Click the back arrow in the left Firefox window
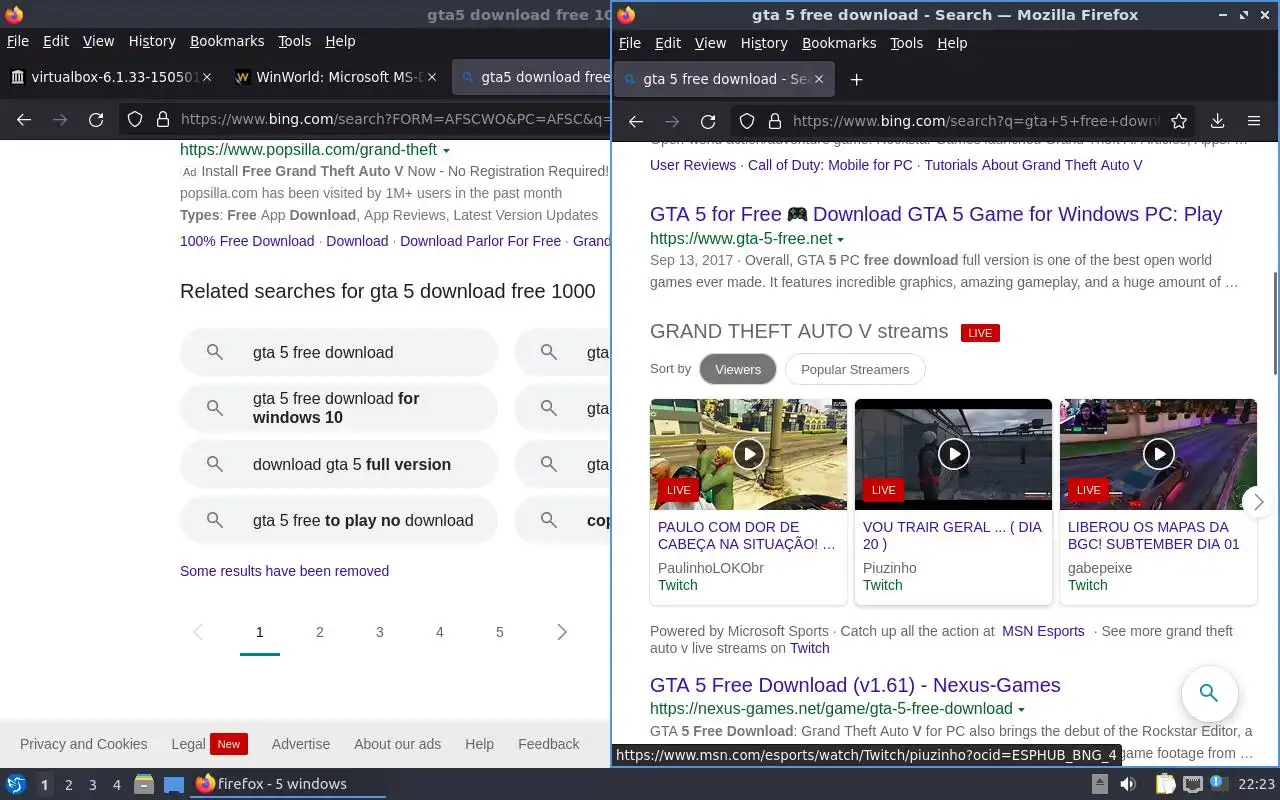Image resolution: width=1280 pixels, height=800 pixels. (24, 119)
